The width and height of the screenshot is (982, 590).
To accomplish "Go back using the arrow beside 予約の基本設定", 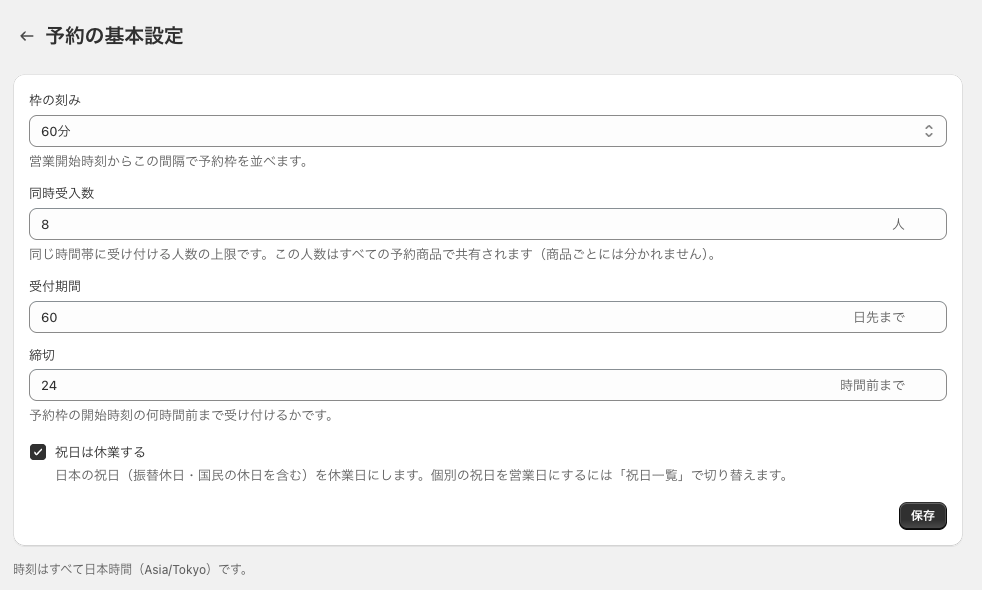I will point(26,36).
